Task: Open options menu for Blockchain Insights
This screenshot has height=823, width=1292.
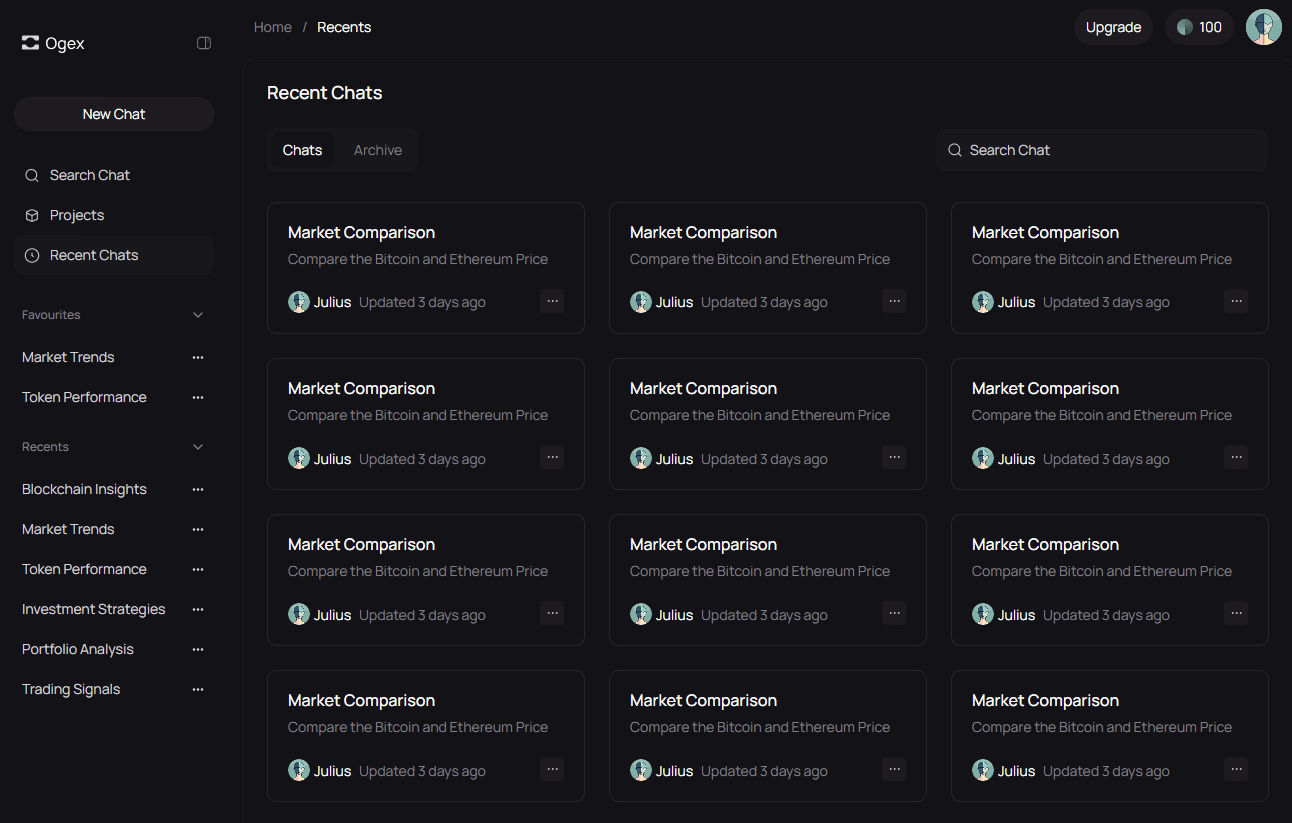Action: tap(198, 489)
